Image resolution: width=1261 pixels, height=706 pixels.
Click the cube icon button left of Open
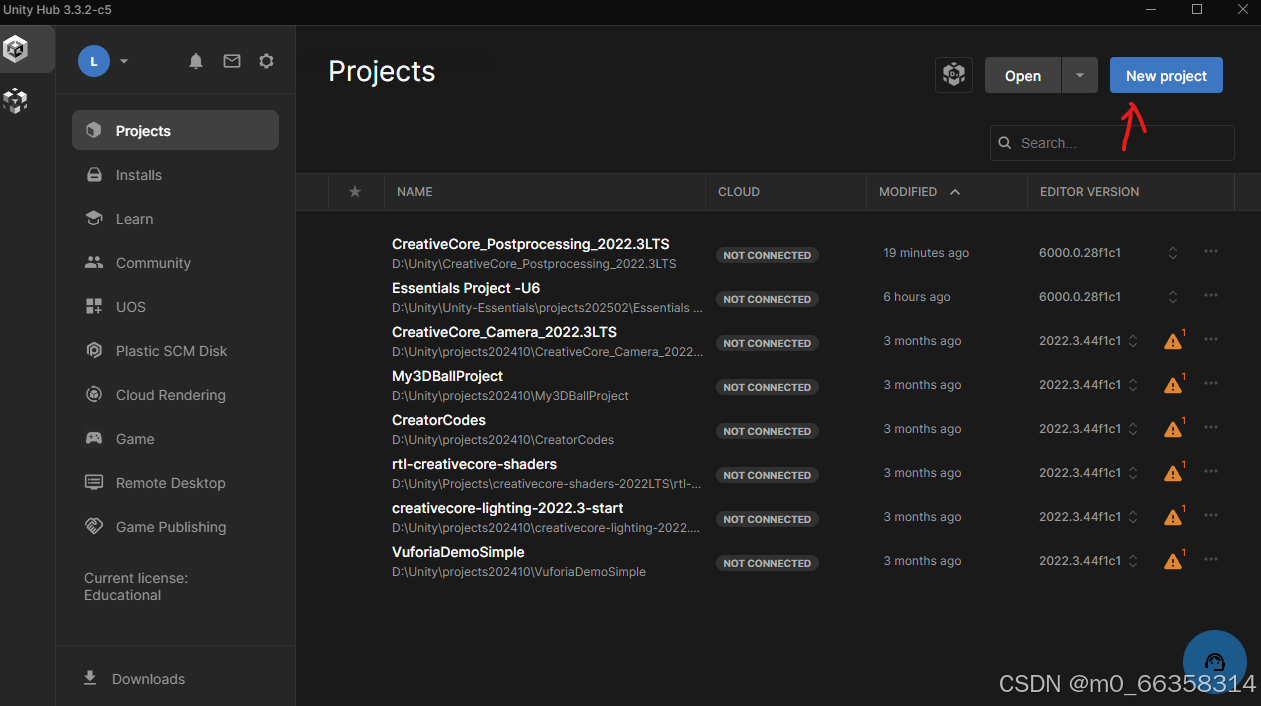pos(954,75)
